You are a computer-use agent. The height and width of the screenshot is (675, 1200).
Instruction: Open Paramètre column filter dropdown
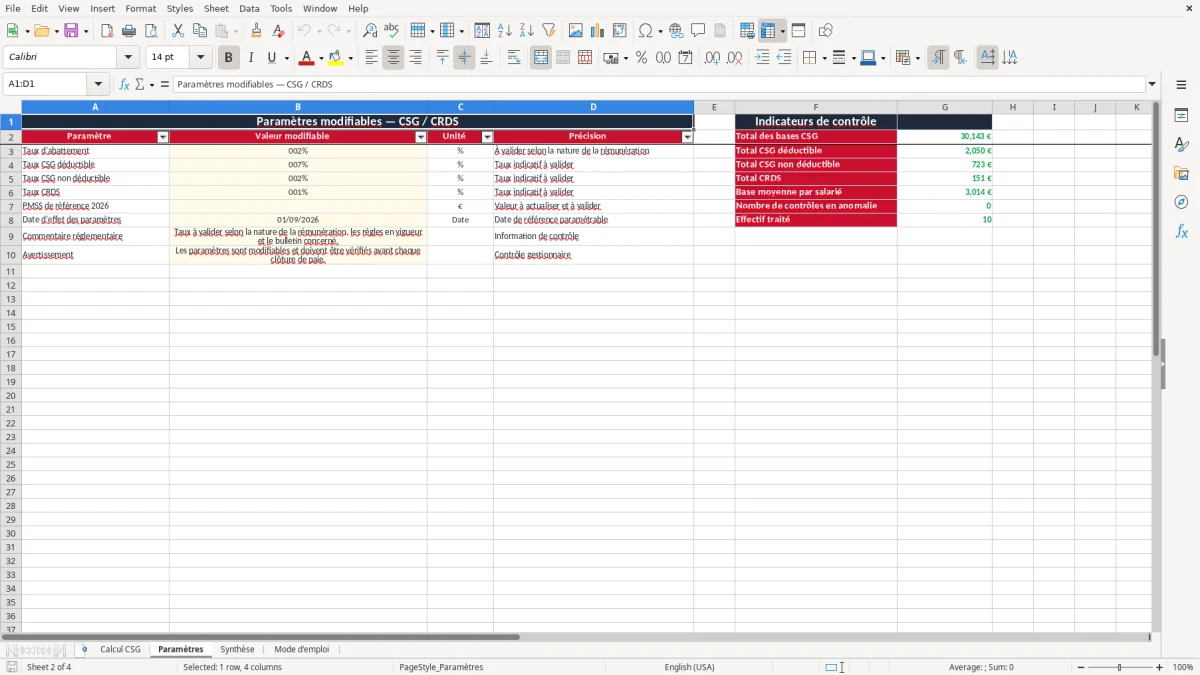tap(163, 137)
